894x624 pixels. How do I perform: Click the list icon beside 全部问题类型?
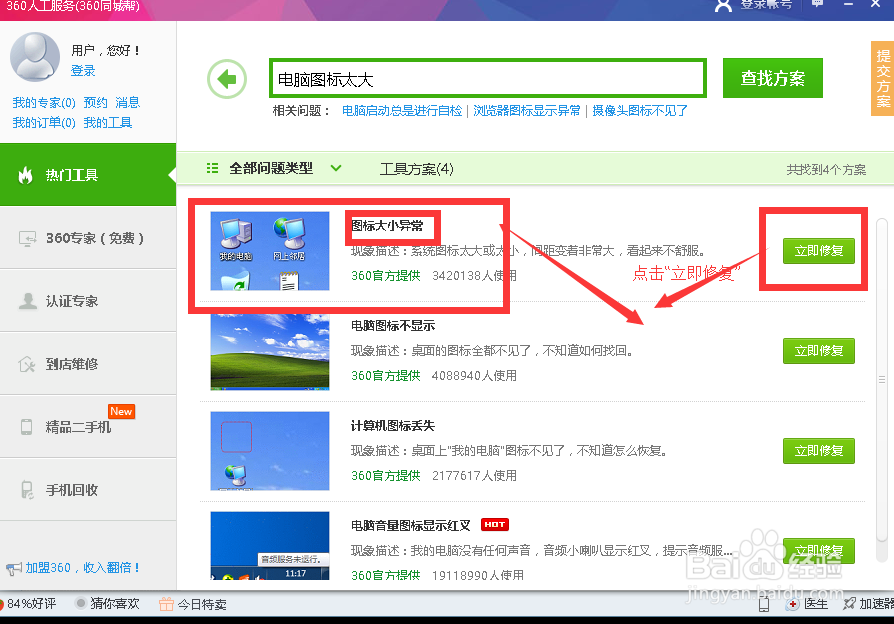click(212, 168)
